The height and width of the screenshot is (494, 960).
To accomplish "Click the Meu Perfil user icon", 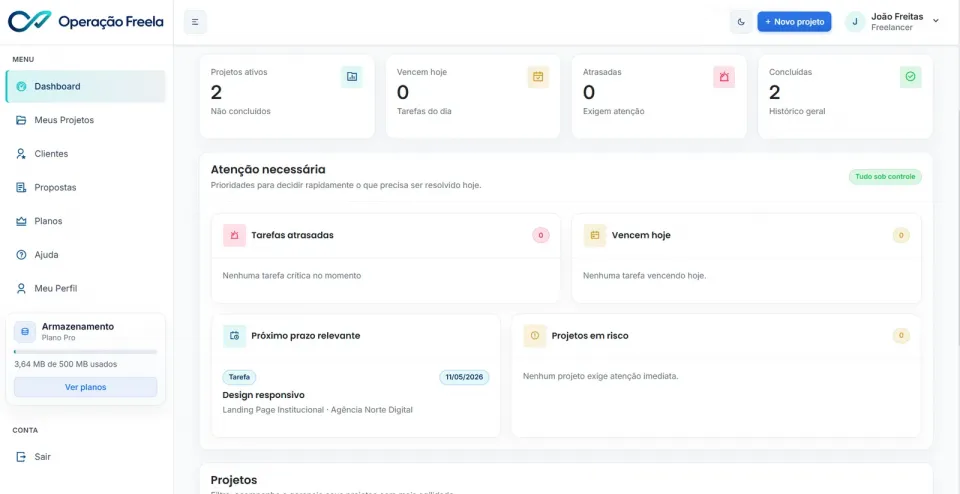I will 21,288.
